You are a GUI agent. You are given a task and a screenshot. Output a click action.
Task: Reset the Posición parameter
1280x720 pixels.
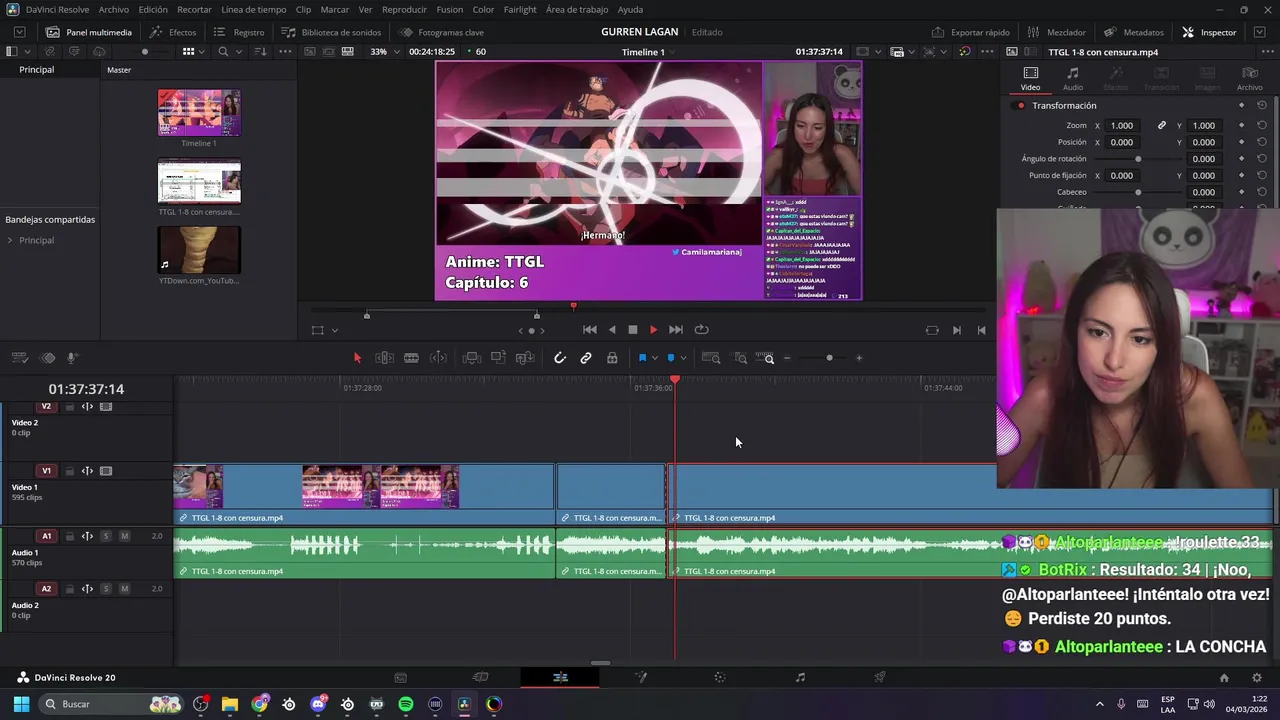[1262, 142]
